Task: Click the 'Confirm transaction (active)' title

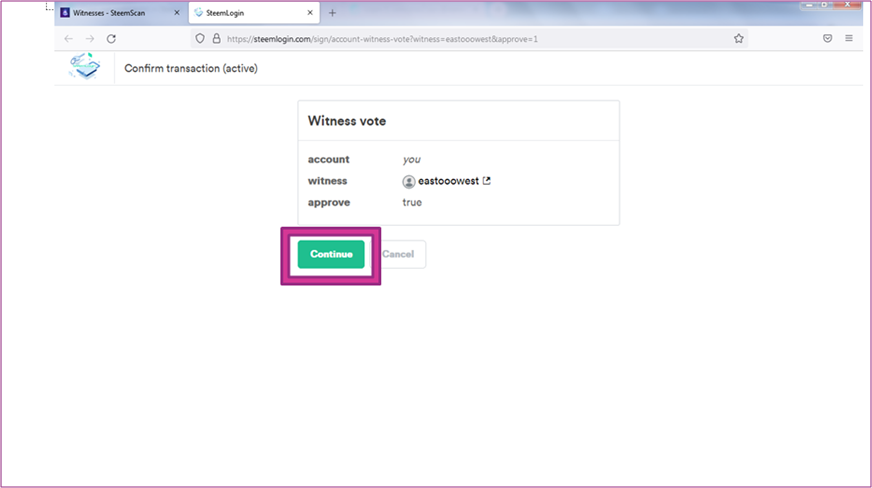Action: click(191, 68)
